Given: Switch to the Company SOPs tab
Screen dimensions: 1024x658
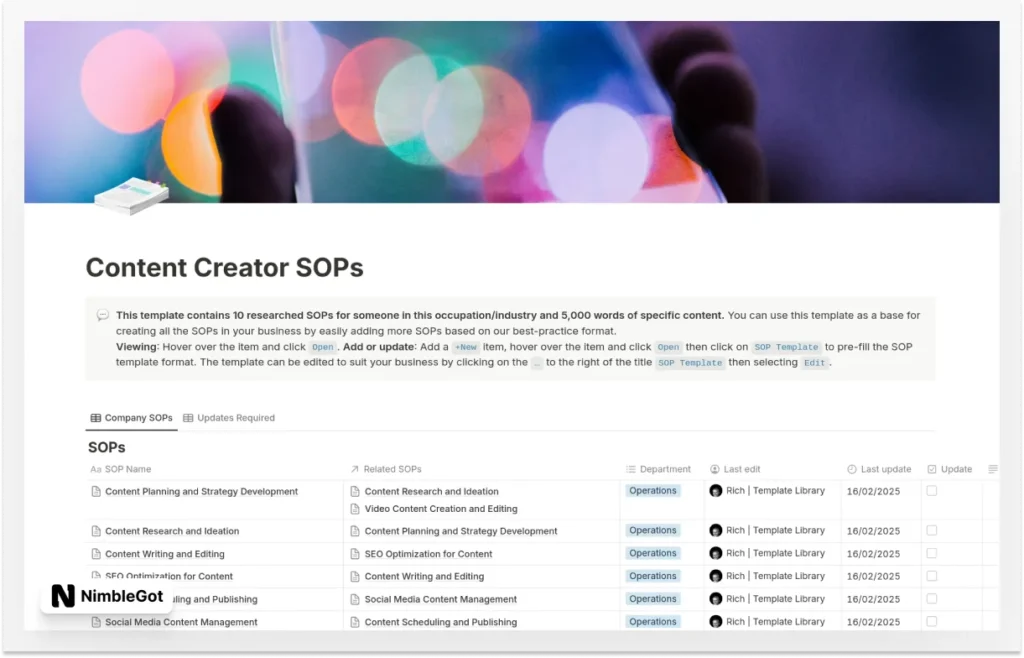Looking at the screenshot, I should click(x=131, y=418).
